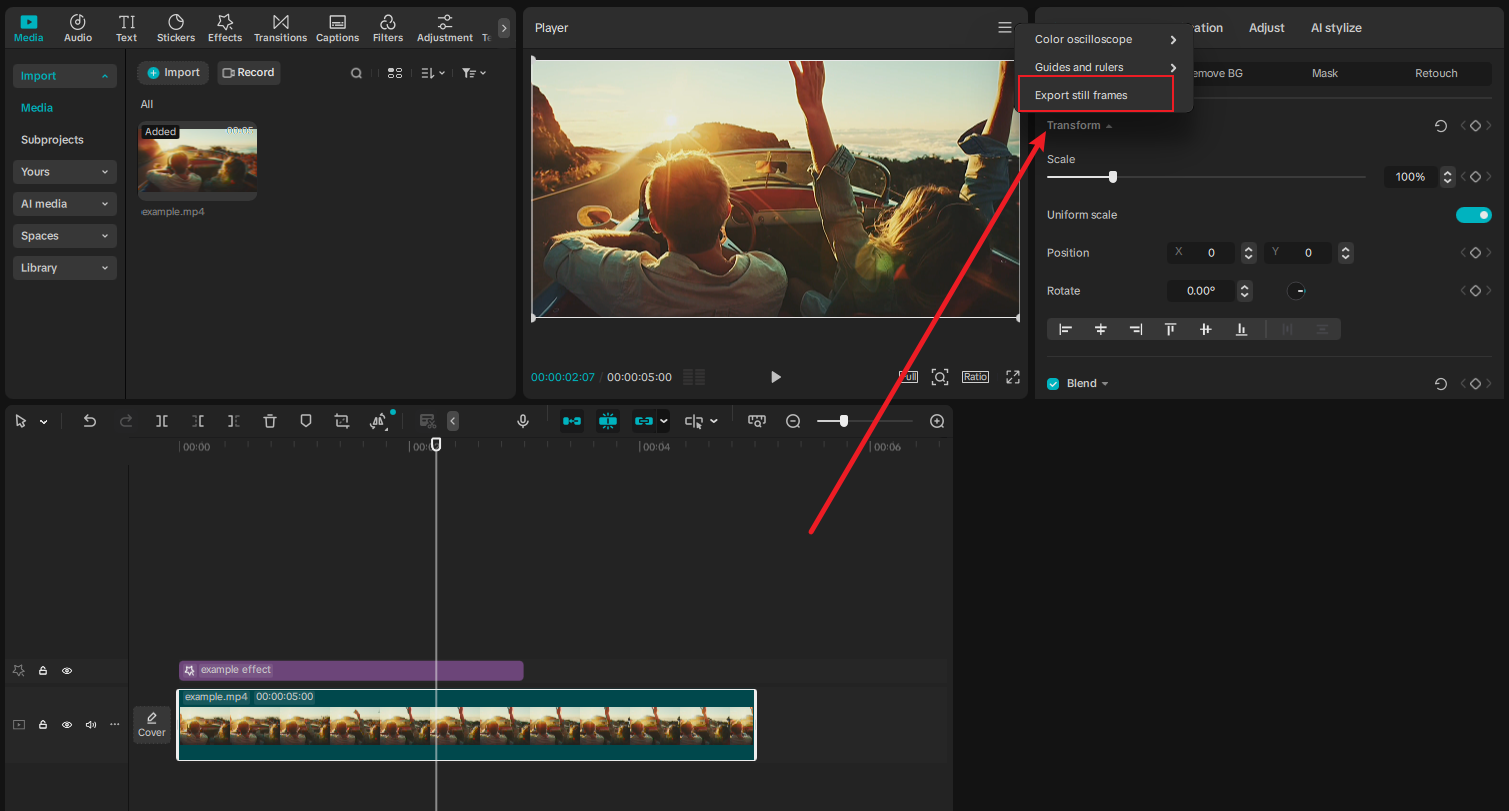Image resolution: width=1509 pixels, height=811 pixels.
Task: Select the example.mp4 thumbnail in media panel
Action: pyautogui.click(x=197, y=160)
